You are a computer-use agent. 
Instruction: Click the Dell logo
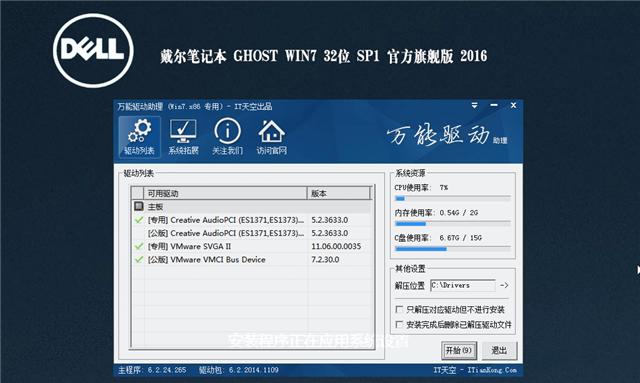tap(93, 50)
